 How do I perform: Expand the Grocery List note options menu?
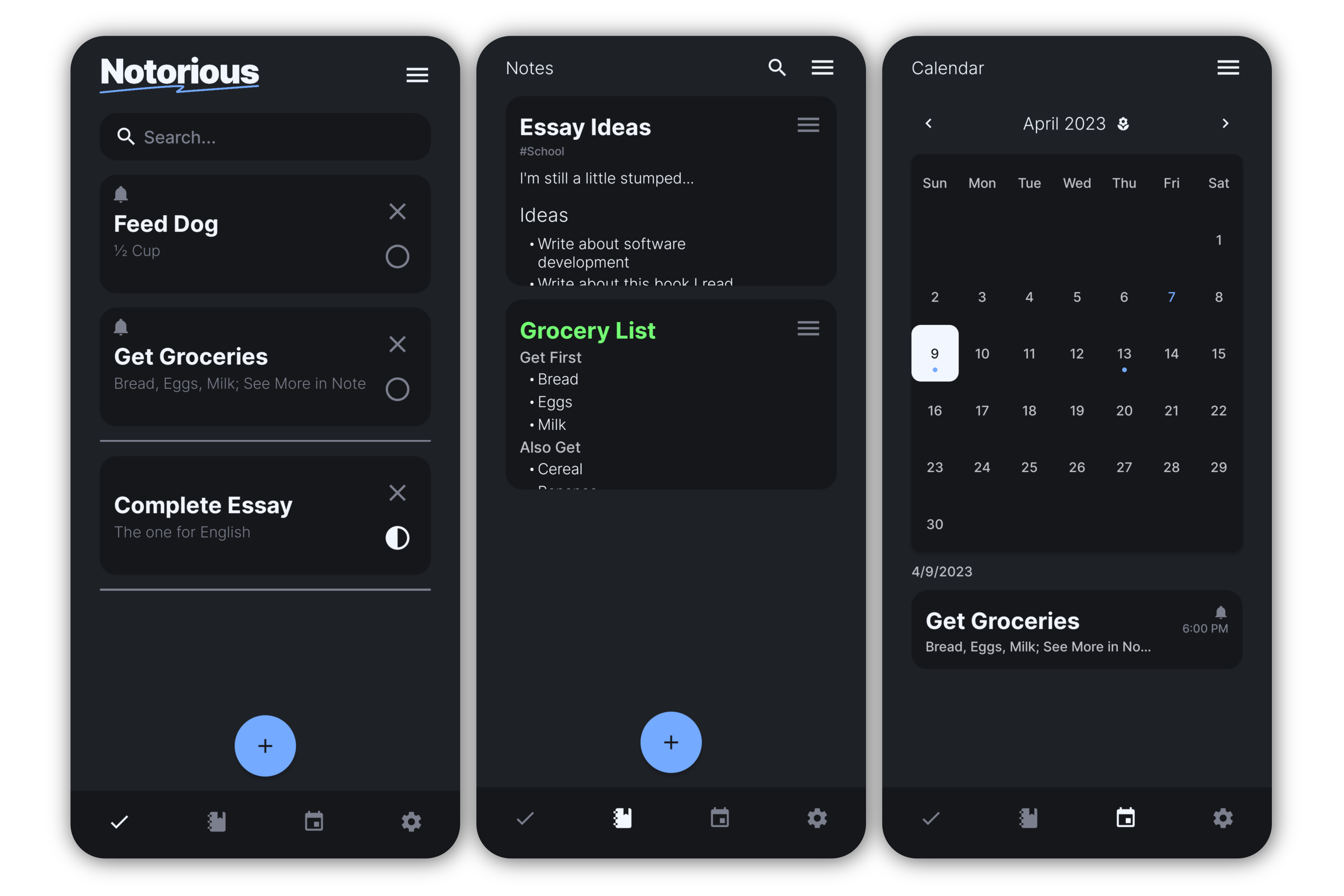click(x=809, y=328)
